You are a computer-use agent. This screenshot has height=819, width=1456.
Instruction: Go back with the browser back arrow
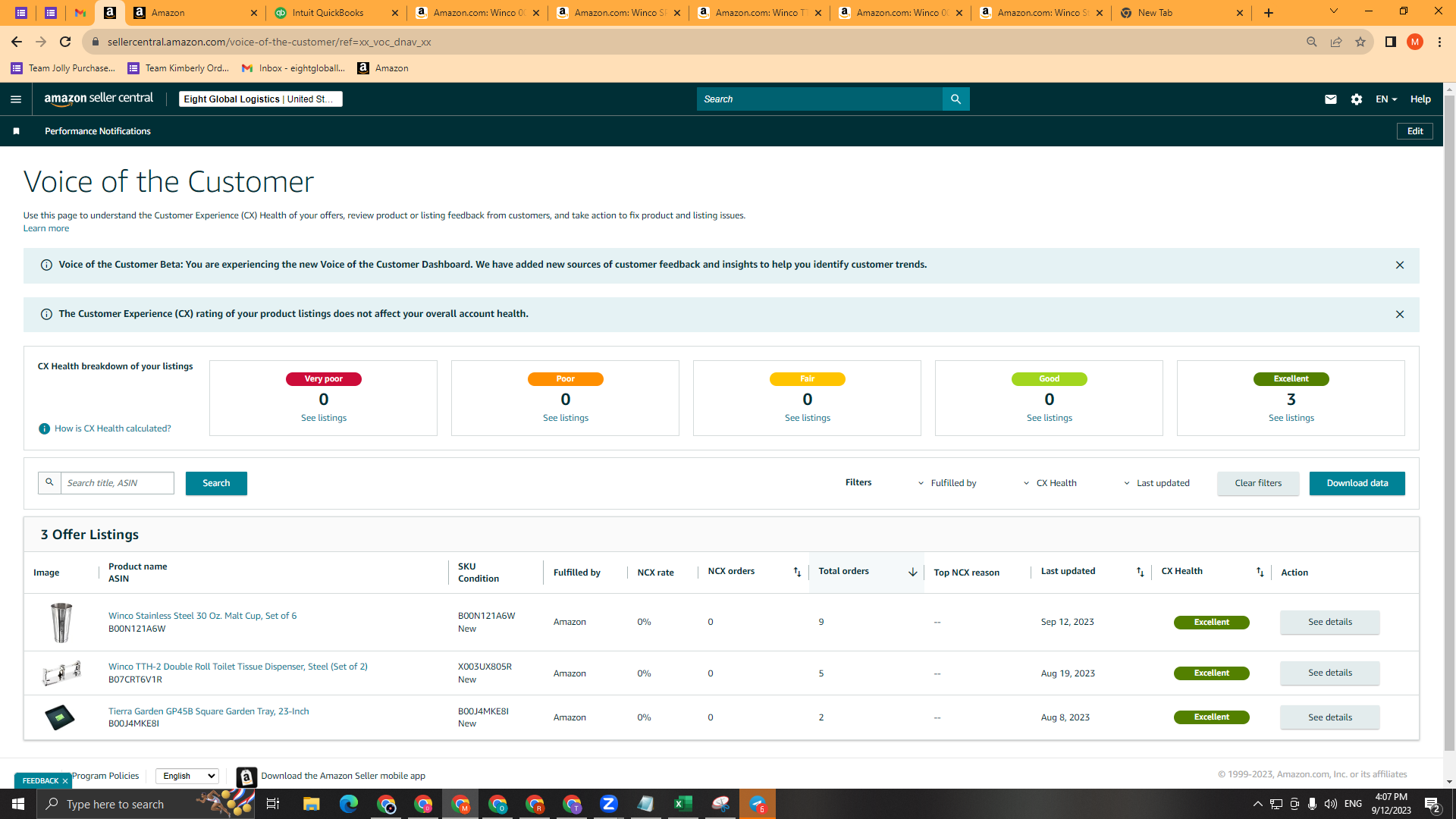pos(17,42)
